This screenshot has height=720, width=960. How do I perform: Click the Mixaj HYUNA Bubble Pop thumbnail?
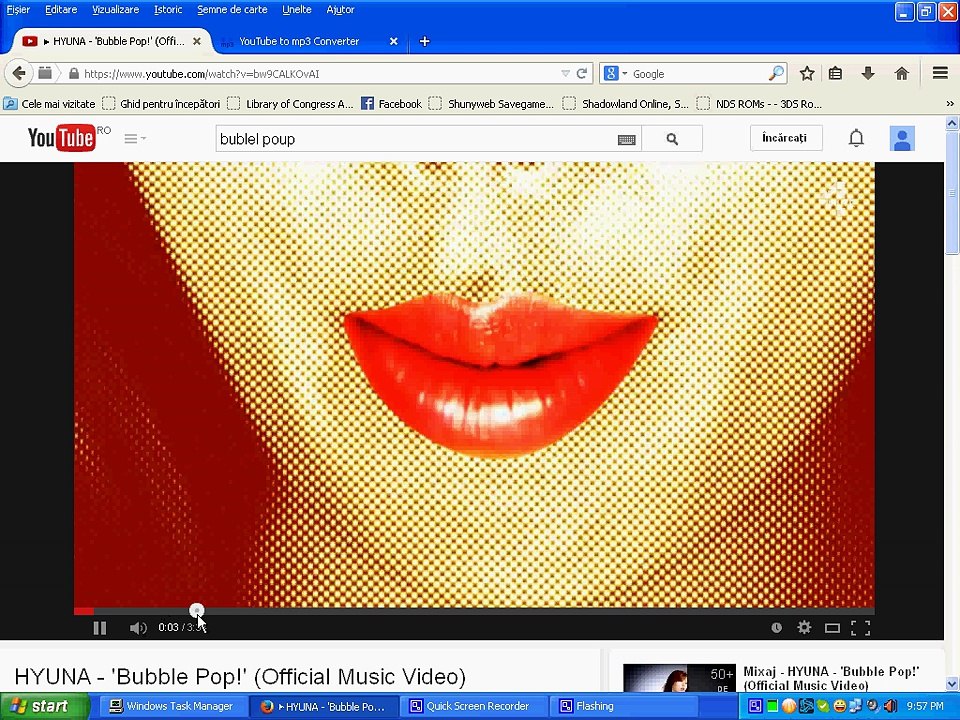pos(679,678)
